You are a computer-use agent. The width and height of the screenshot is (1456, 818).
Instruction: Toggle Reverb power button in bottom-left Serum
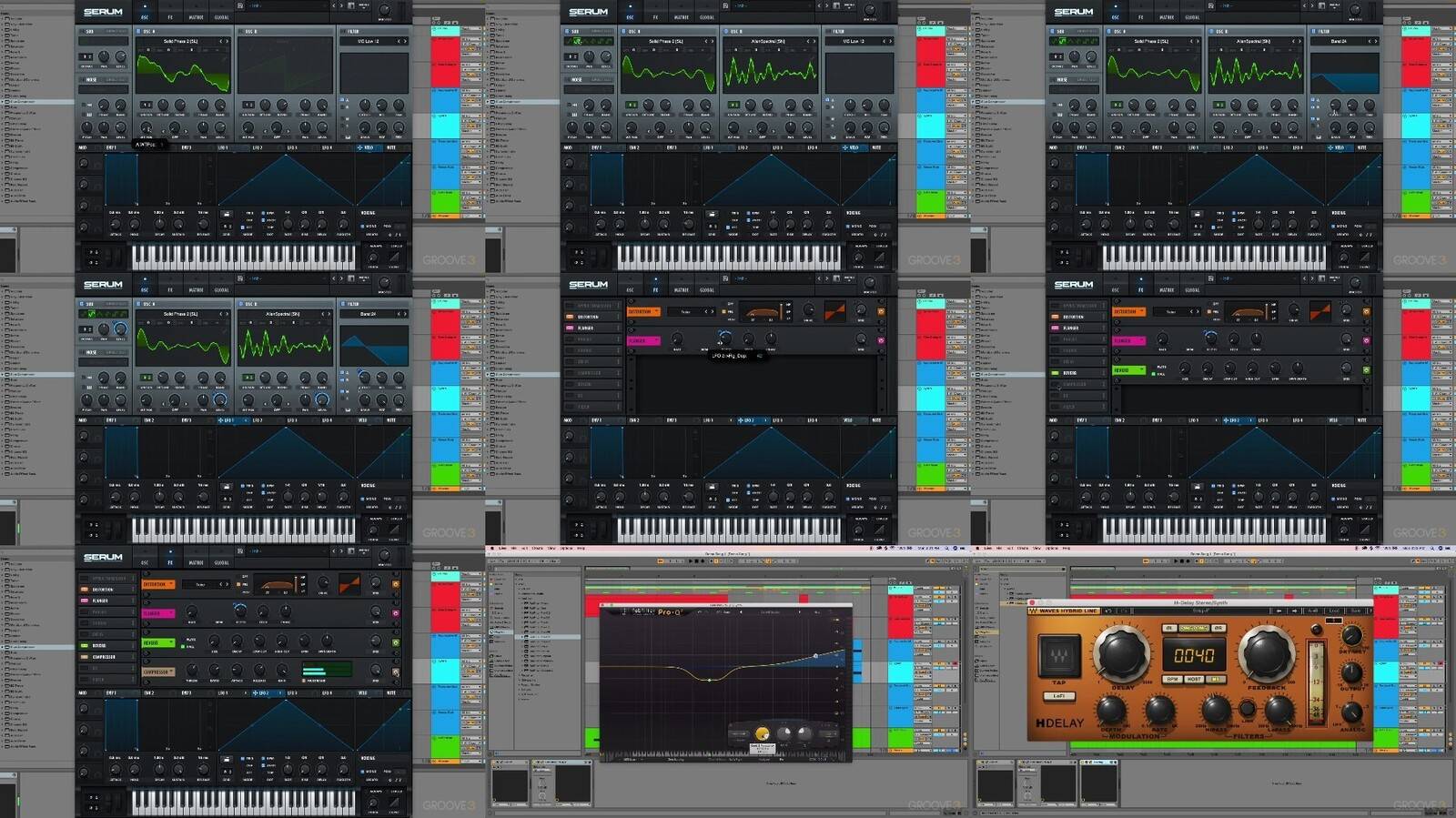coord(395,642)
